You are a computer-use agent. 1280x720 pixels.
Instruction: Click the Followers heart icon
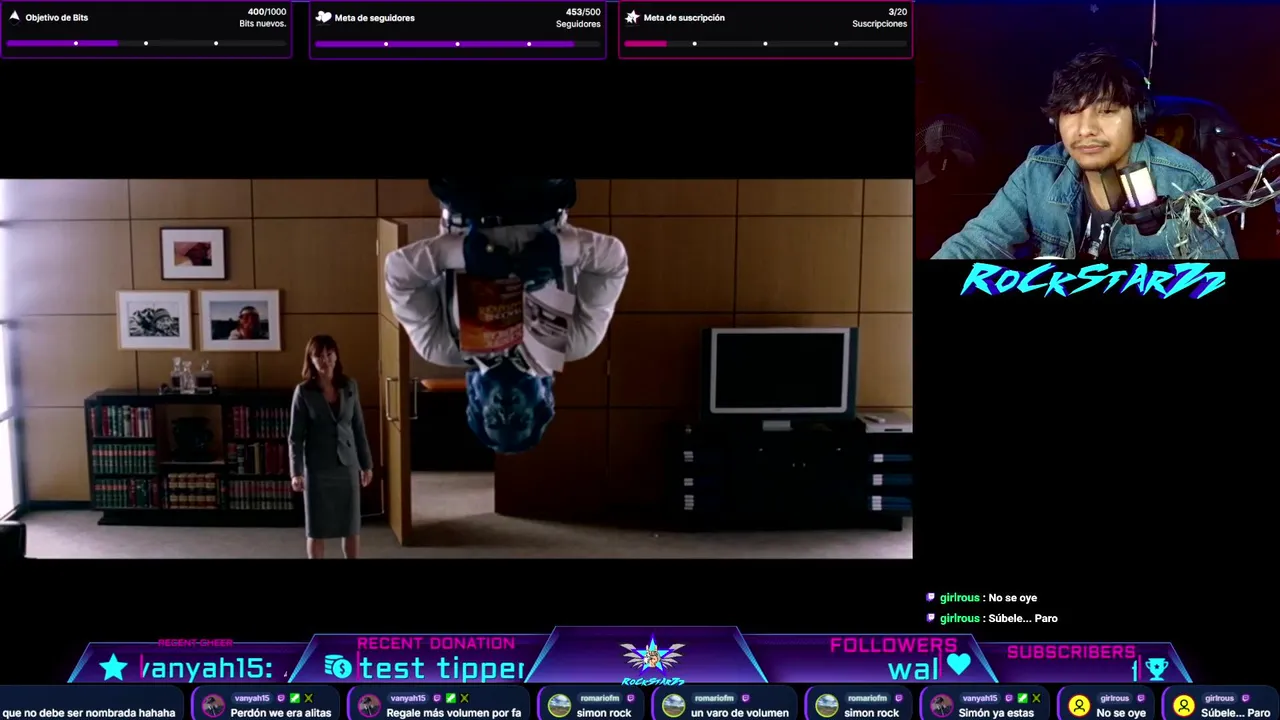coord(958,664)
